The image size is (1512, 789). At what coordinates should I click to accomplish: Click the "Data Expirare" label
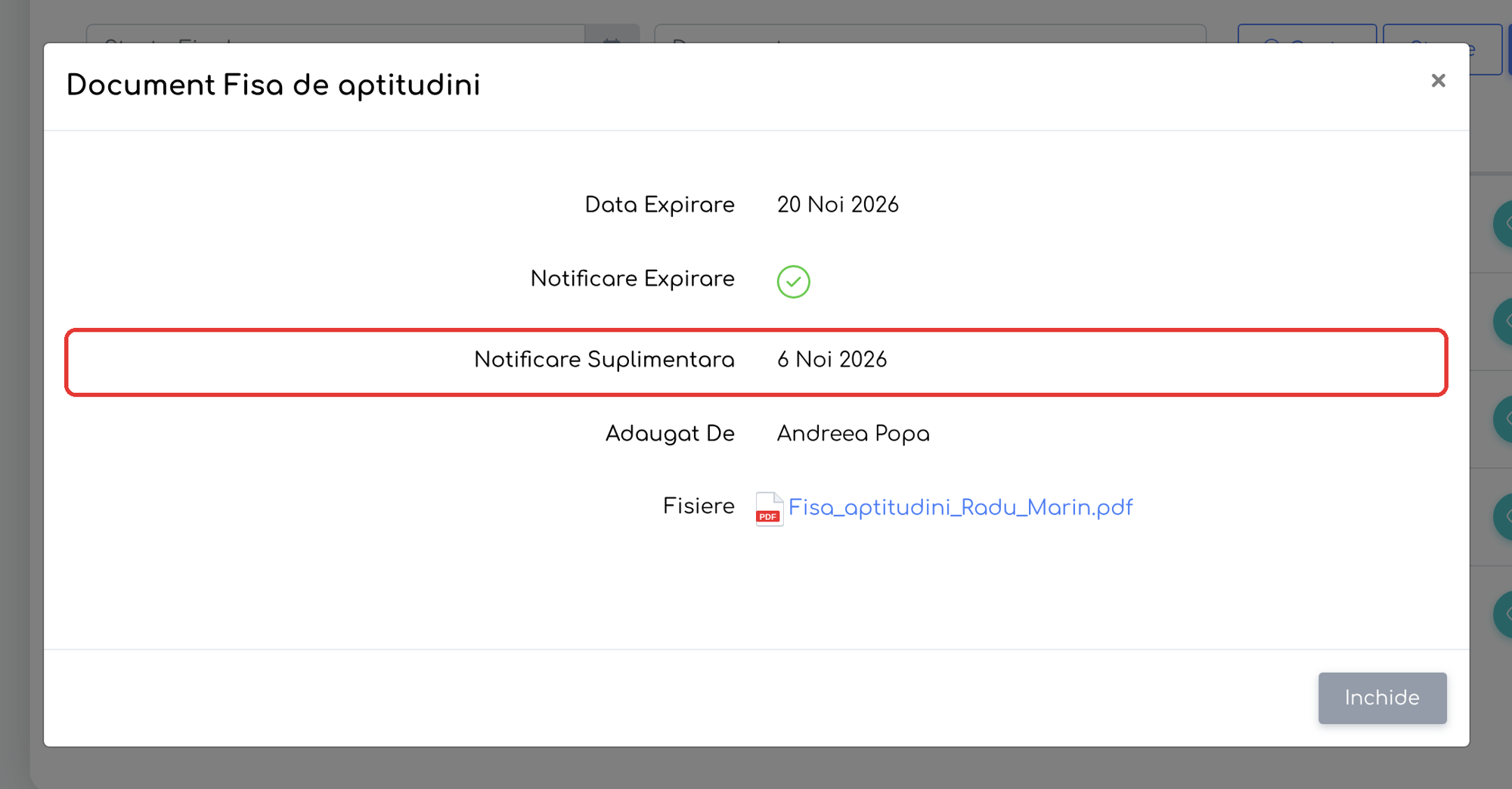(659, 205)
